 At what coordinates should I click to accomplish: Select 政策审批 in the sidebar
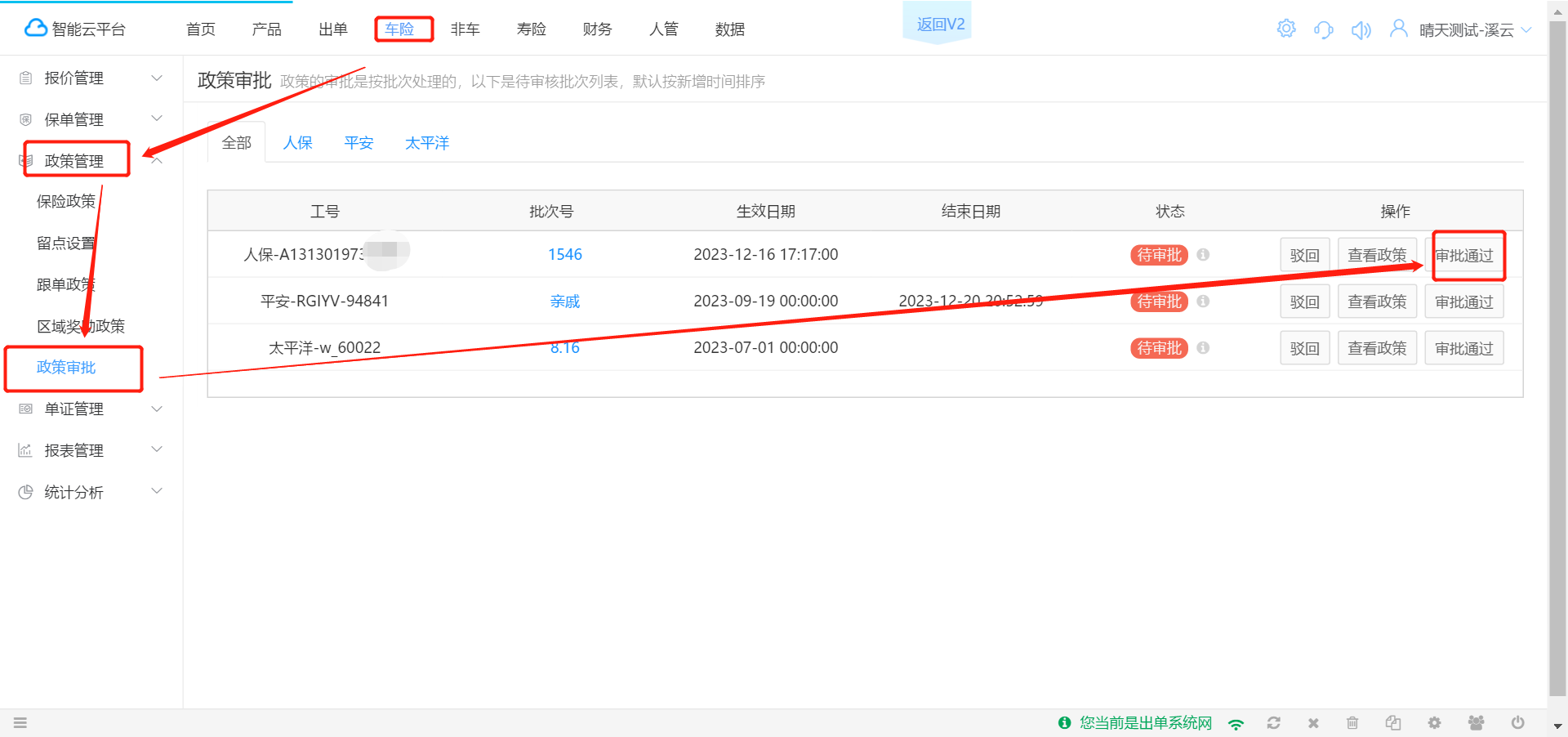click(x=66, y=367)
